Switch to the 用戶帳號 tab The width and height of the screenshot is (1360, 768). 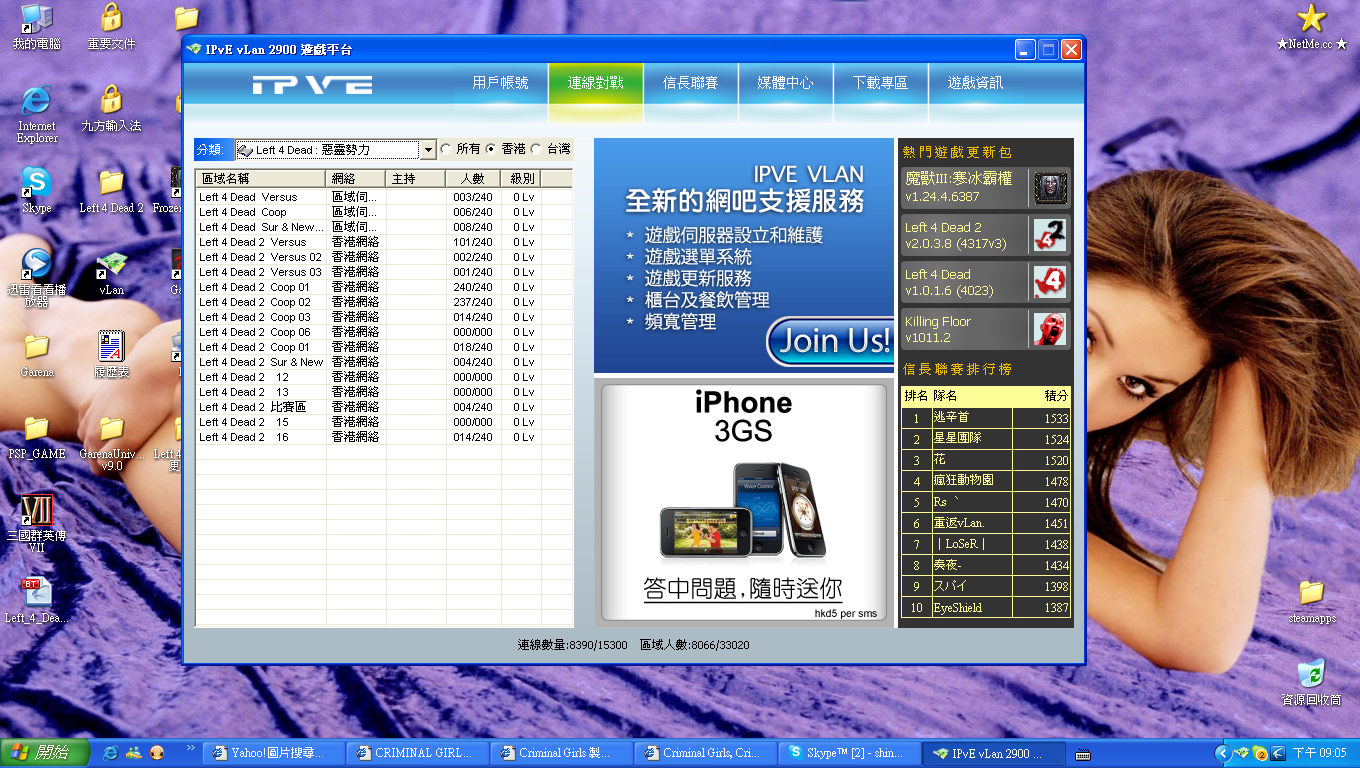pyautogui.click(x=500, y=83)
